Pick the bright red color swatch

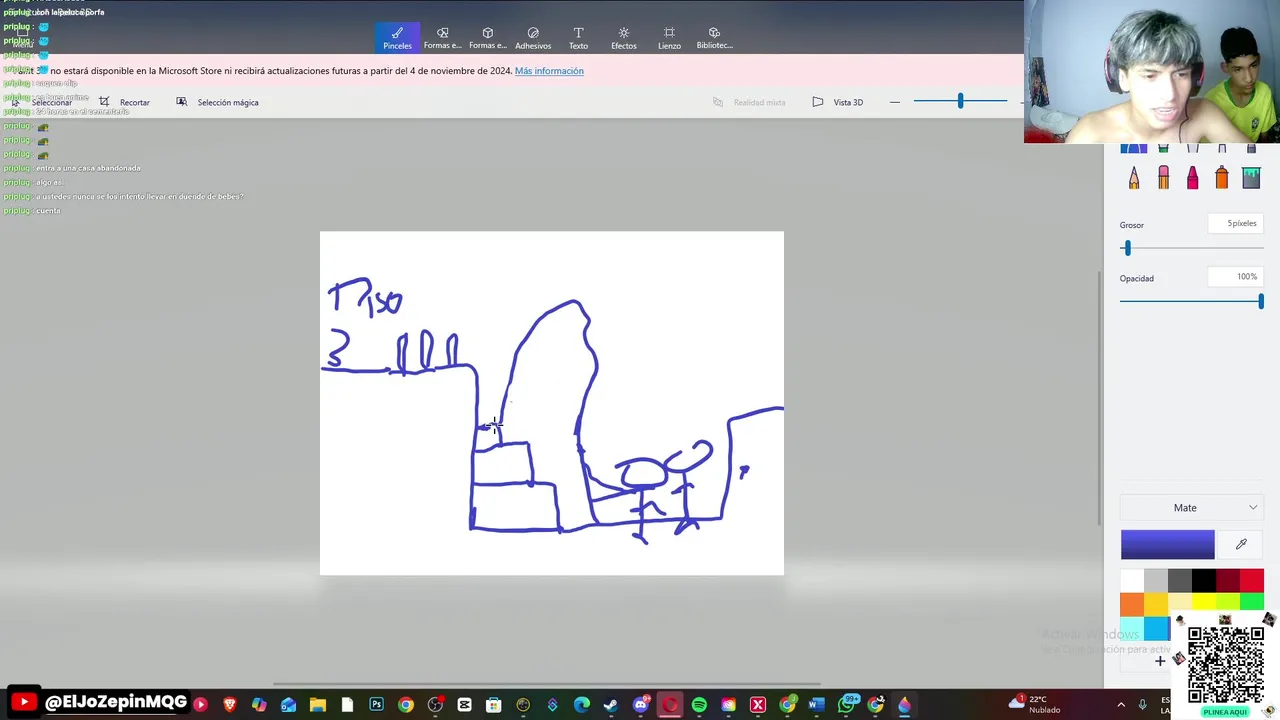point(1252,580)
